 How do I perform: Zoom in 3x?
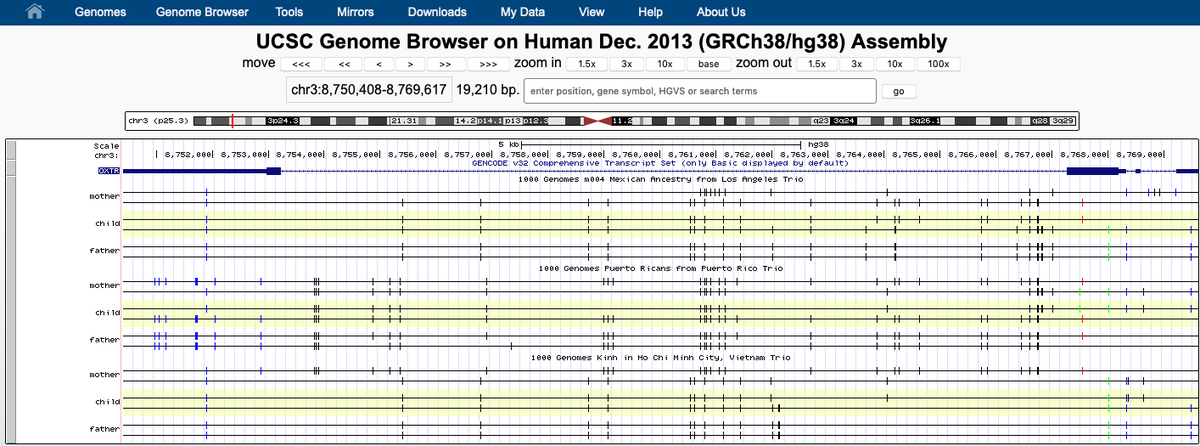pyautogui.click(x=626, y=64)
